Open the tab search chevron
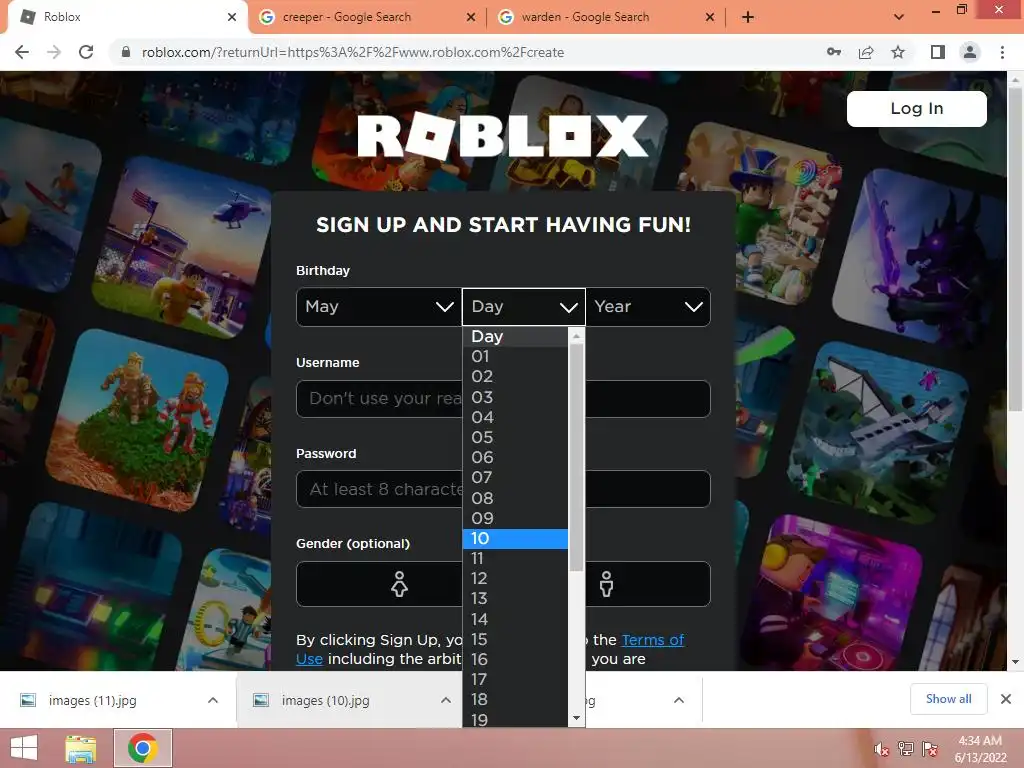 coord(899,17)
